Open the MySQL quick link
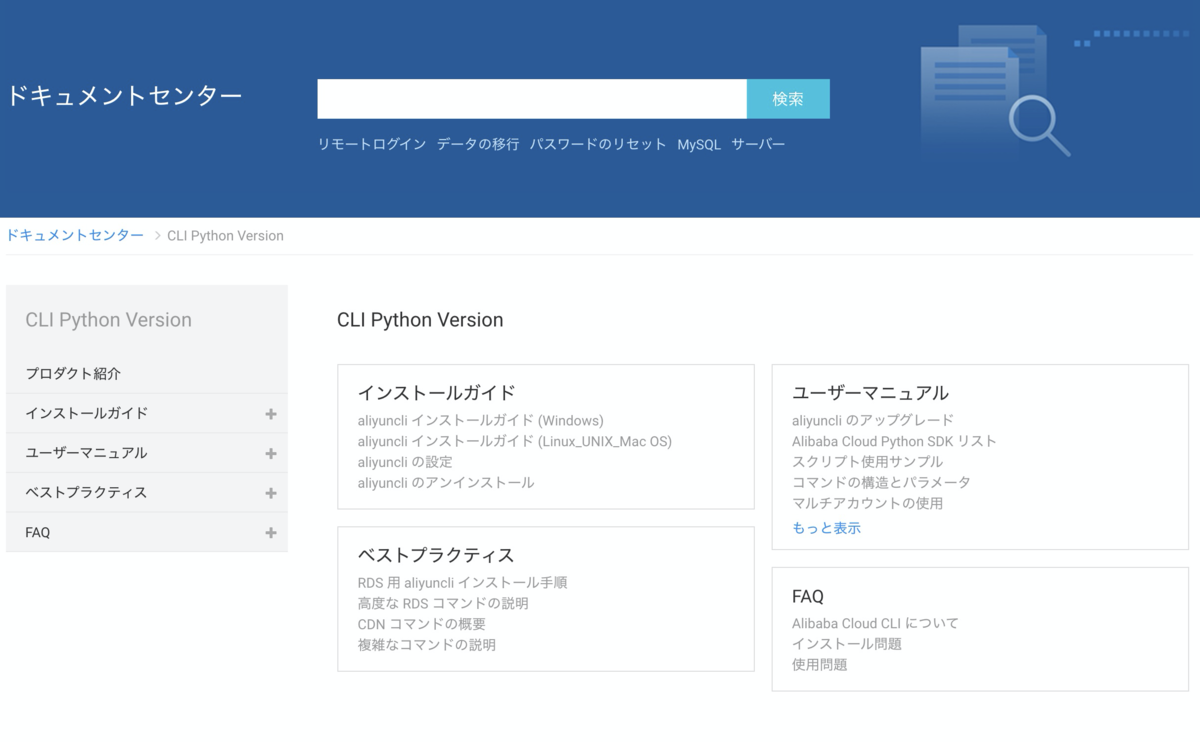Viewport: 1200px width, 742px height. [x=699, y=143]
